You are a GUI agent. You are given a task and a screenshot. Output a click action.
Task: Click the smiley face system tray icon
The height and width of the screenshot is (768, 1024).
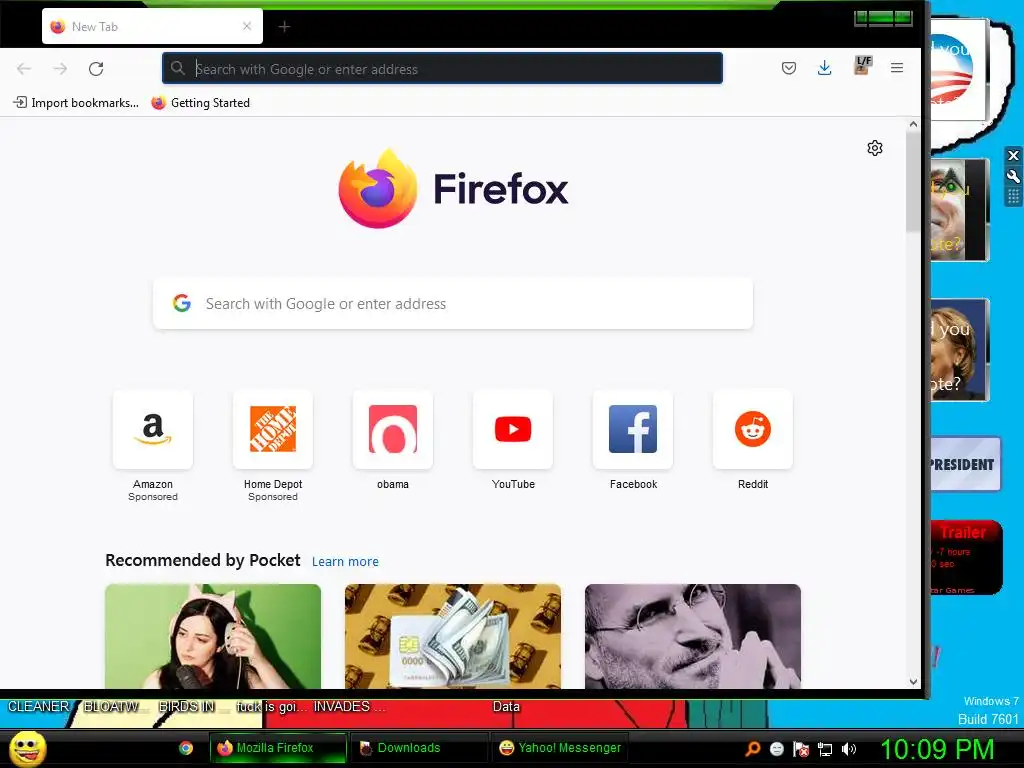point(776,749)
